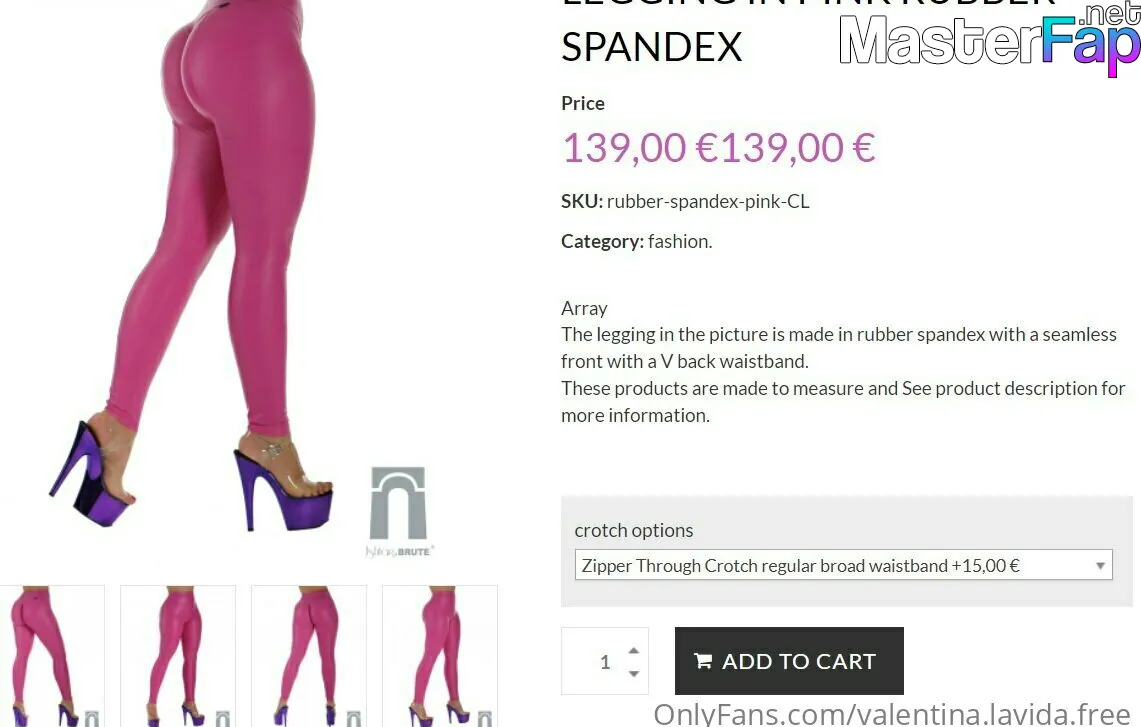Open the crotch options dropdown

(843, 565)
